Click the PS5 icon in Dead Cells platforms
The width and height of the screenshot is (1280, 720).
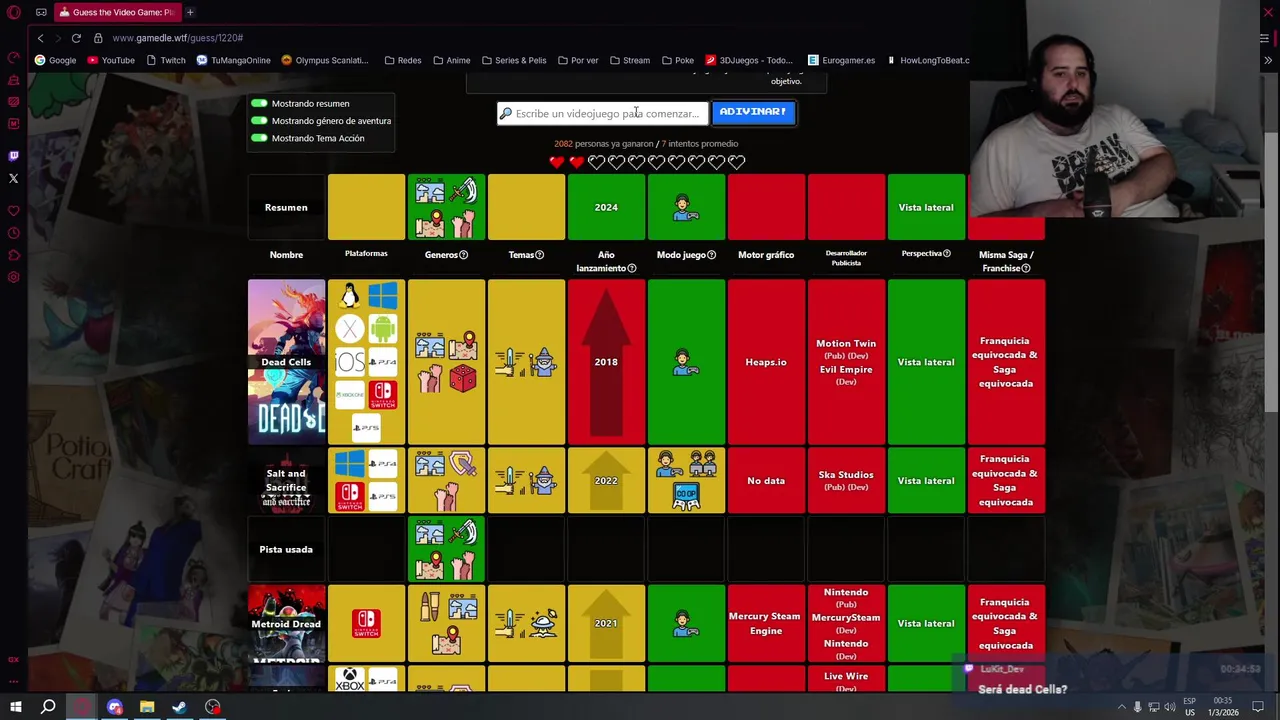pos(366,428)
